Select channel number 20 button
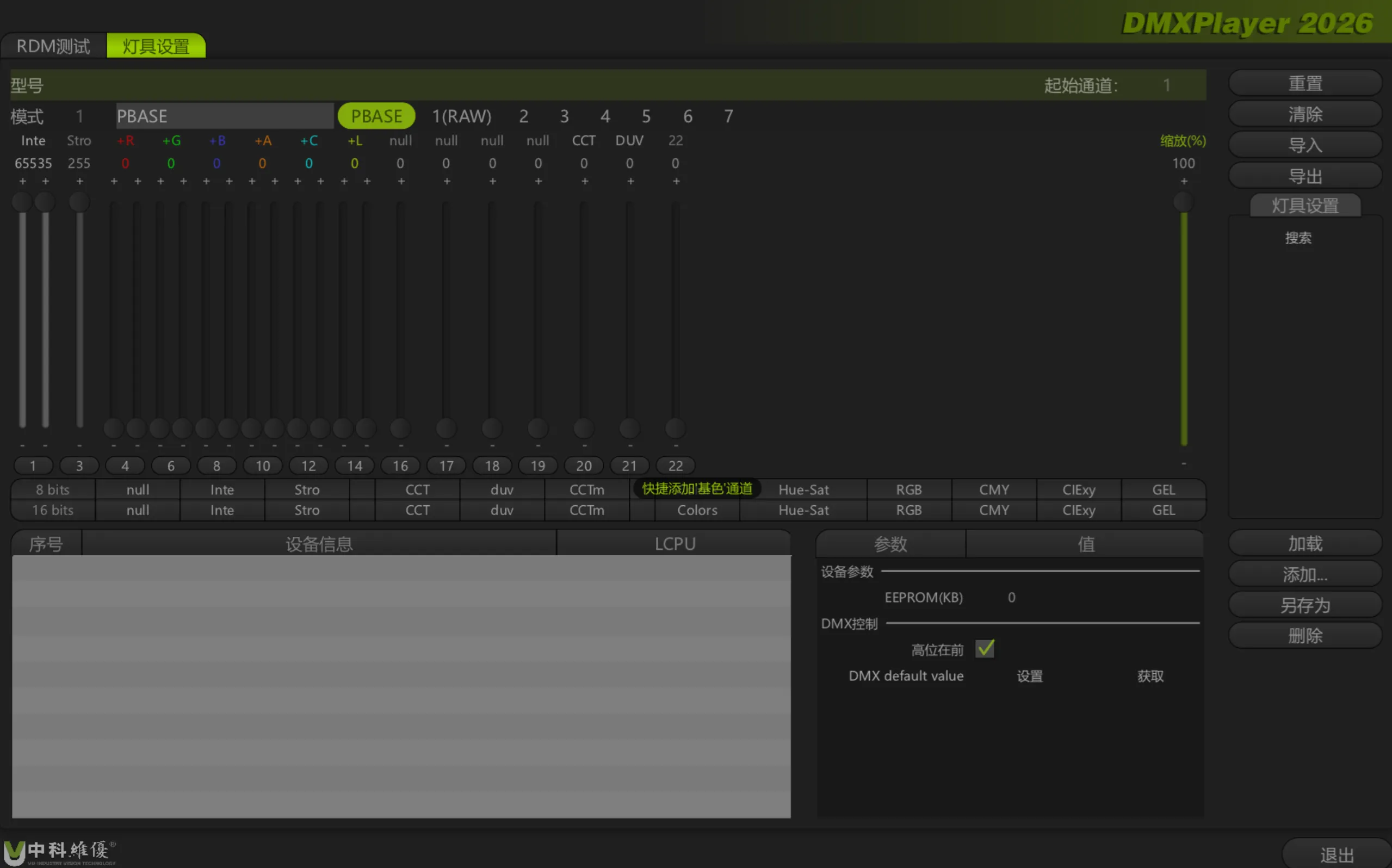The height and width of the screenshot is (868, 1392). [x=584, y=466]
